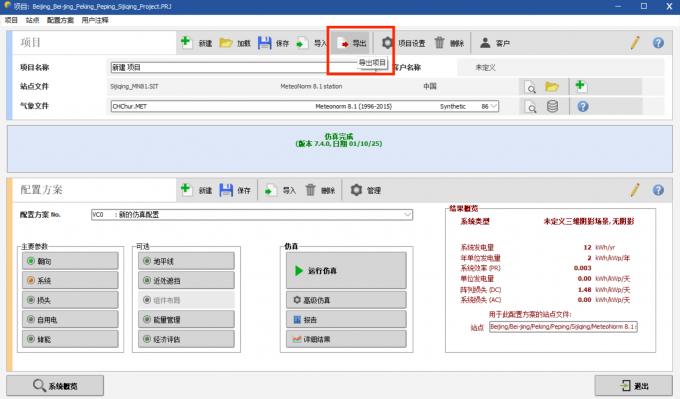This screenshot has width=680, height=399.
Task: Expand the 气象文件 CHChur.MET dropdown
Action: pos(494,106)
